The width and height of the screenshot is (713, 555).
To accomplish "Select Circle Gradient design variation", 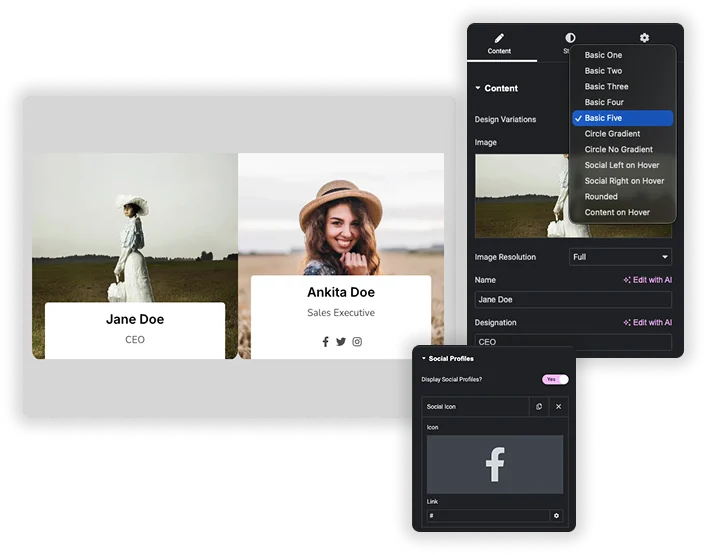I will (612, 134).
